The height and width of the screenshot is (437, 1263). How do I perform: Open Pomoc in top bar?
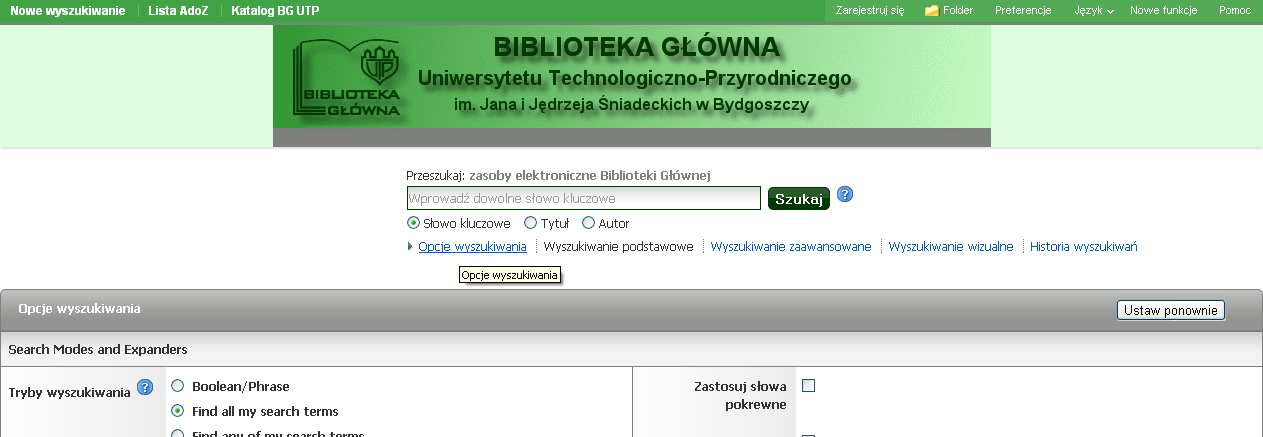point(1234,10)
